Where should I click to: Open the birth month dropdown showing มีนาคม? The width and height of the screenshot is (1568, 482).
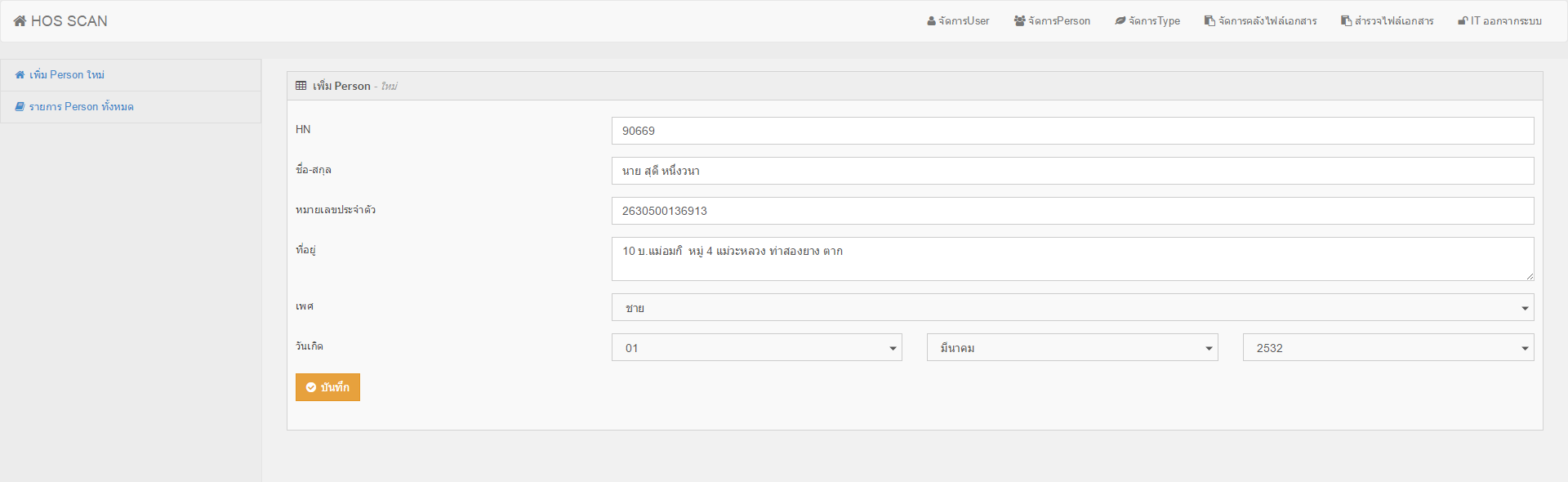click(1071, 348)
